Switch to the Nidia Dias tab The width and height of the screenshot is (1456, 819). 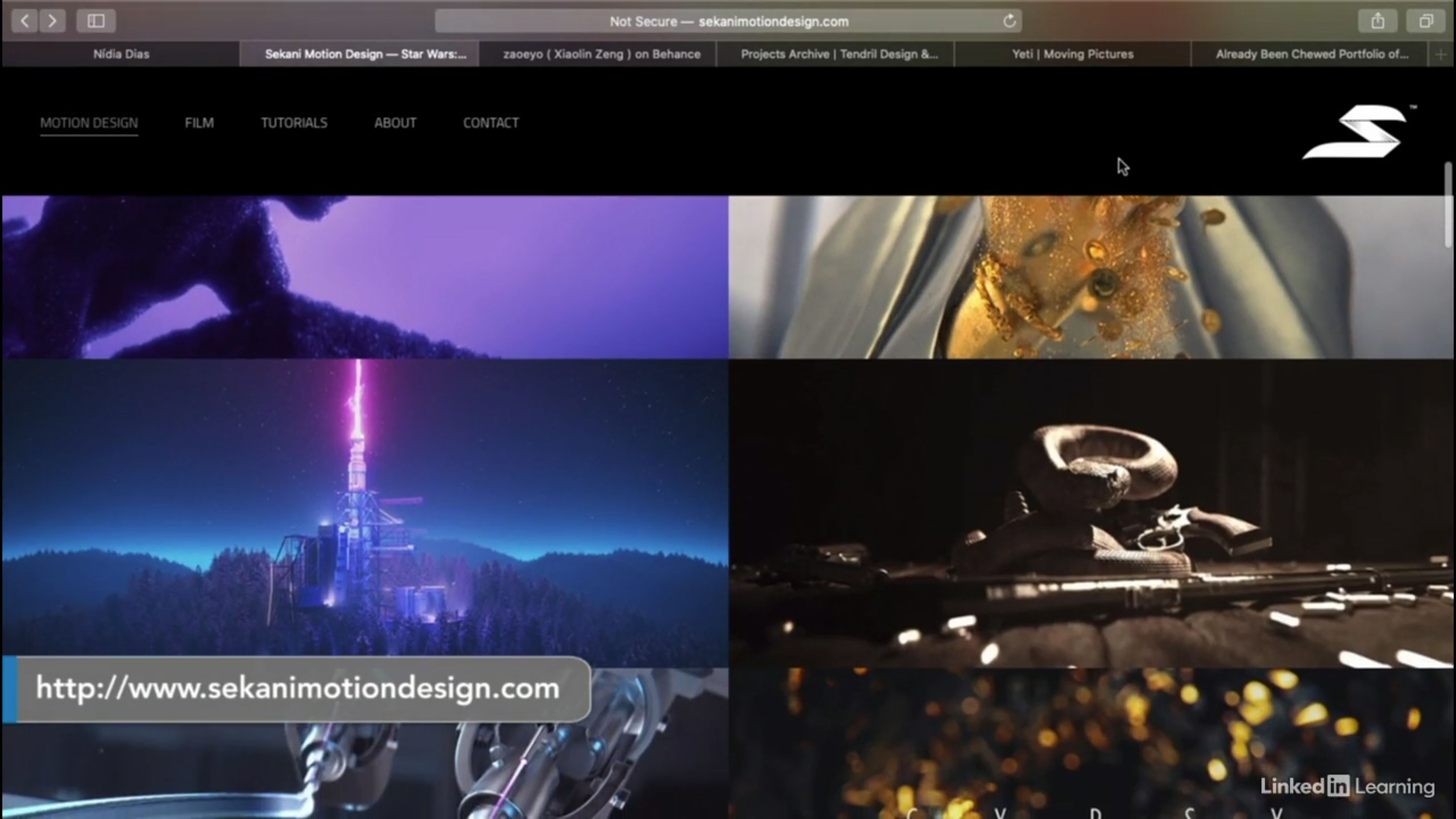(121, 54)
